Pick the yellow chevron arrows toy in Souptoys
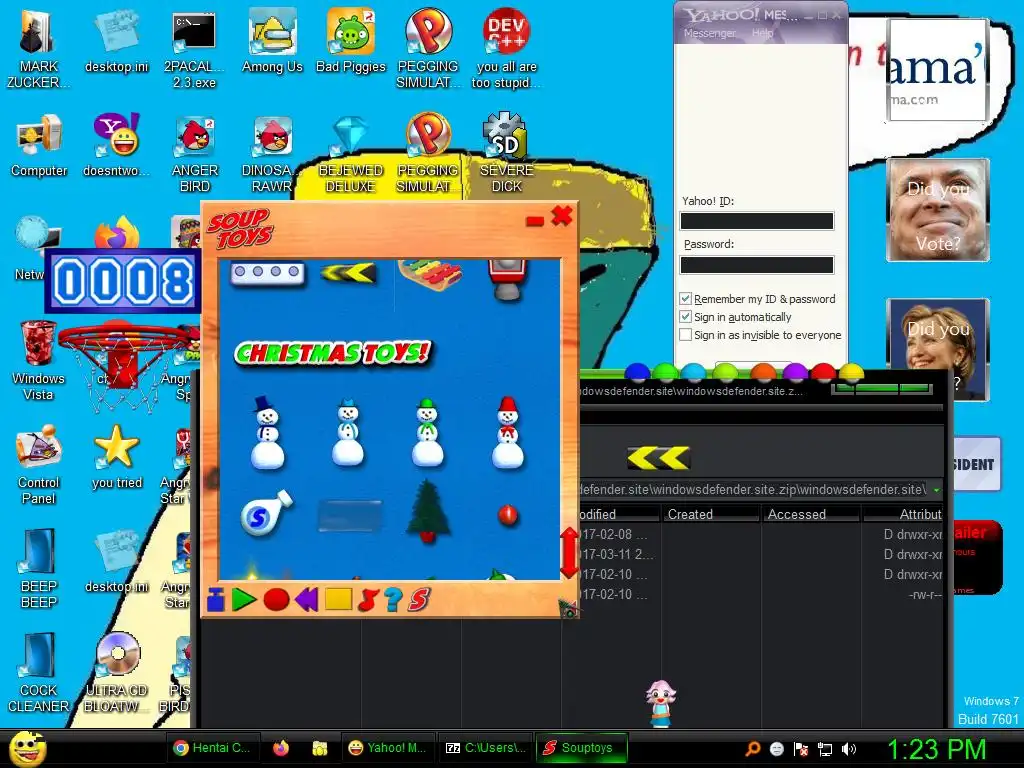The image size is (1024, 768). 349,272
